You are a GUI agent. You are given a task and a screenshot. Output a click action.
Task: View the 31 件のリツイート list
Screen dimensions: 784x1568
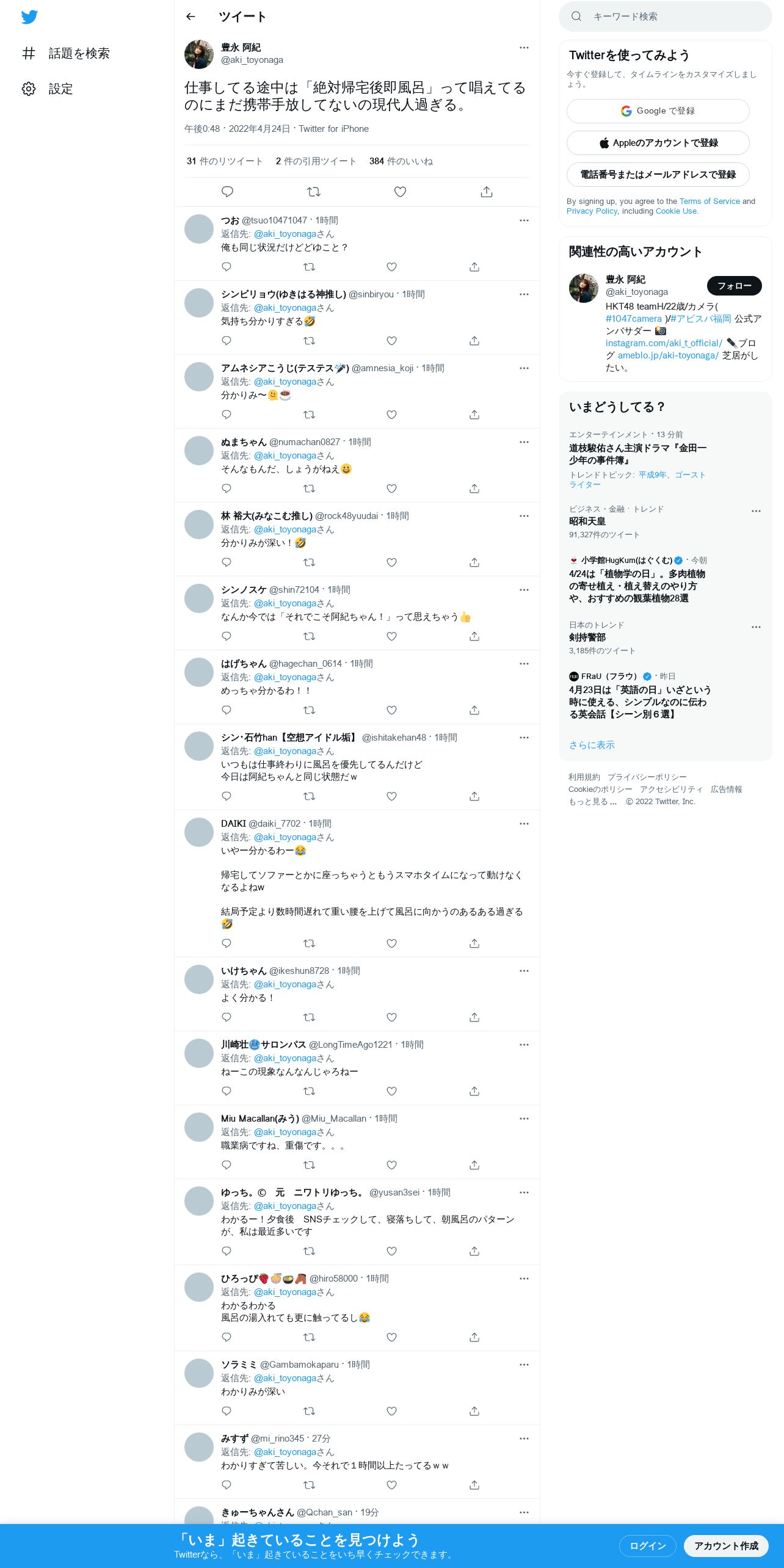(x=225, y=161)
